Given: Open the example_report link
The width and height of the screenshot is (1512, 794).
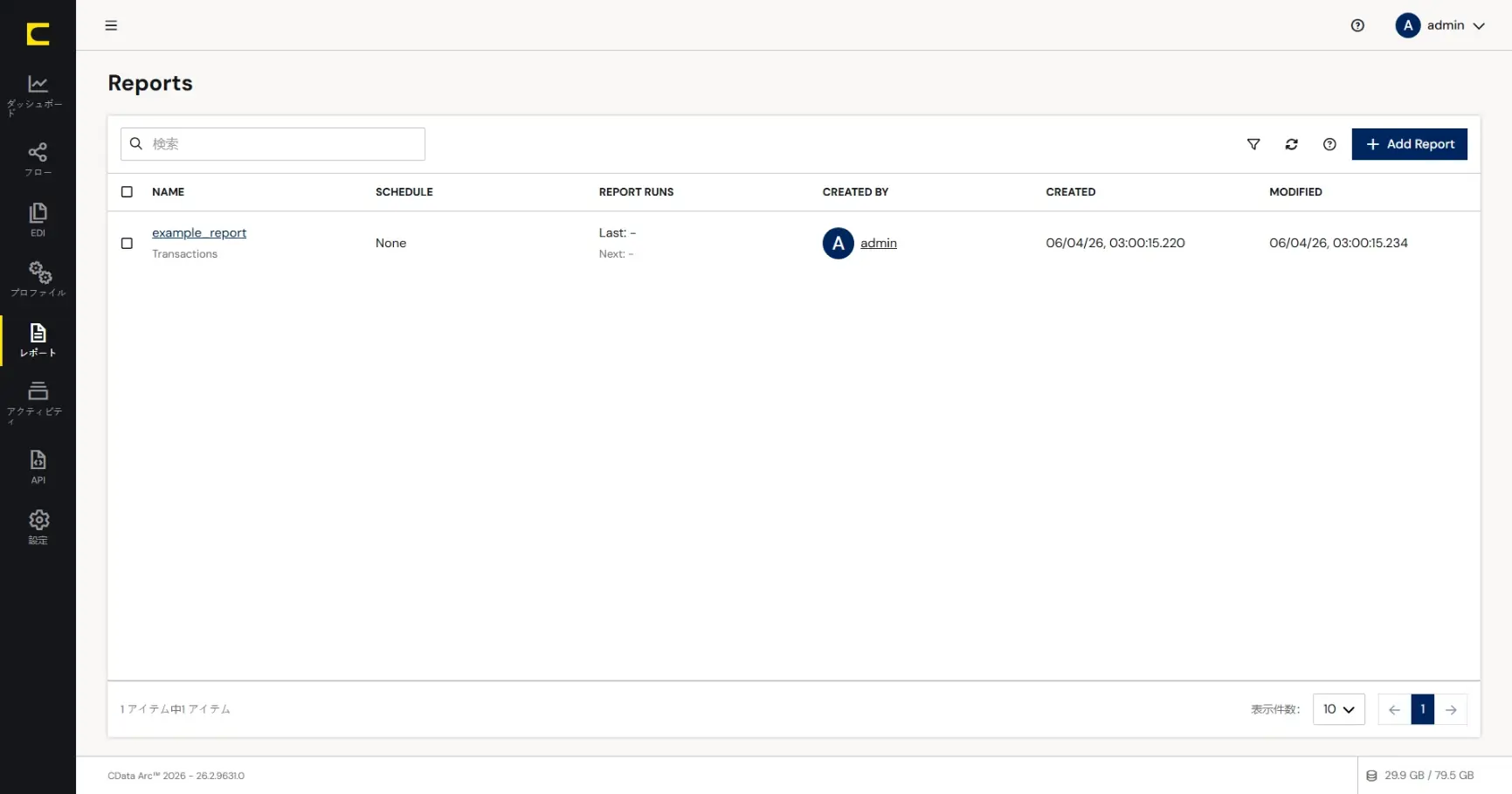Looking at the screenshot, I should coord(199,232).
